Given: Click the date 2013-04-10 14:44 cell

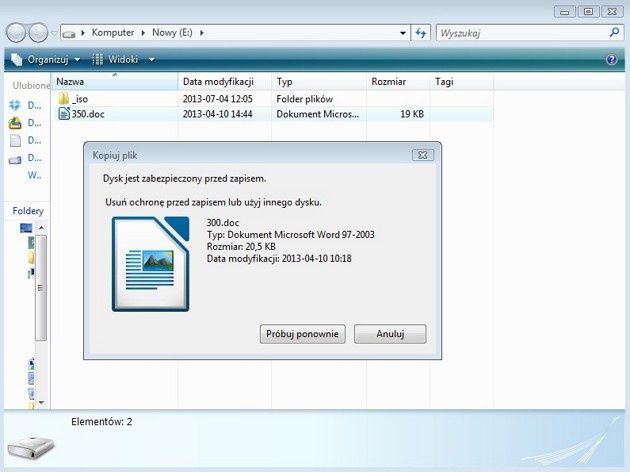Looking at the screenshot, I should click(x=217, y=114).
